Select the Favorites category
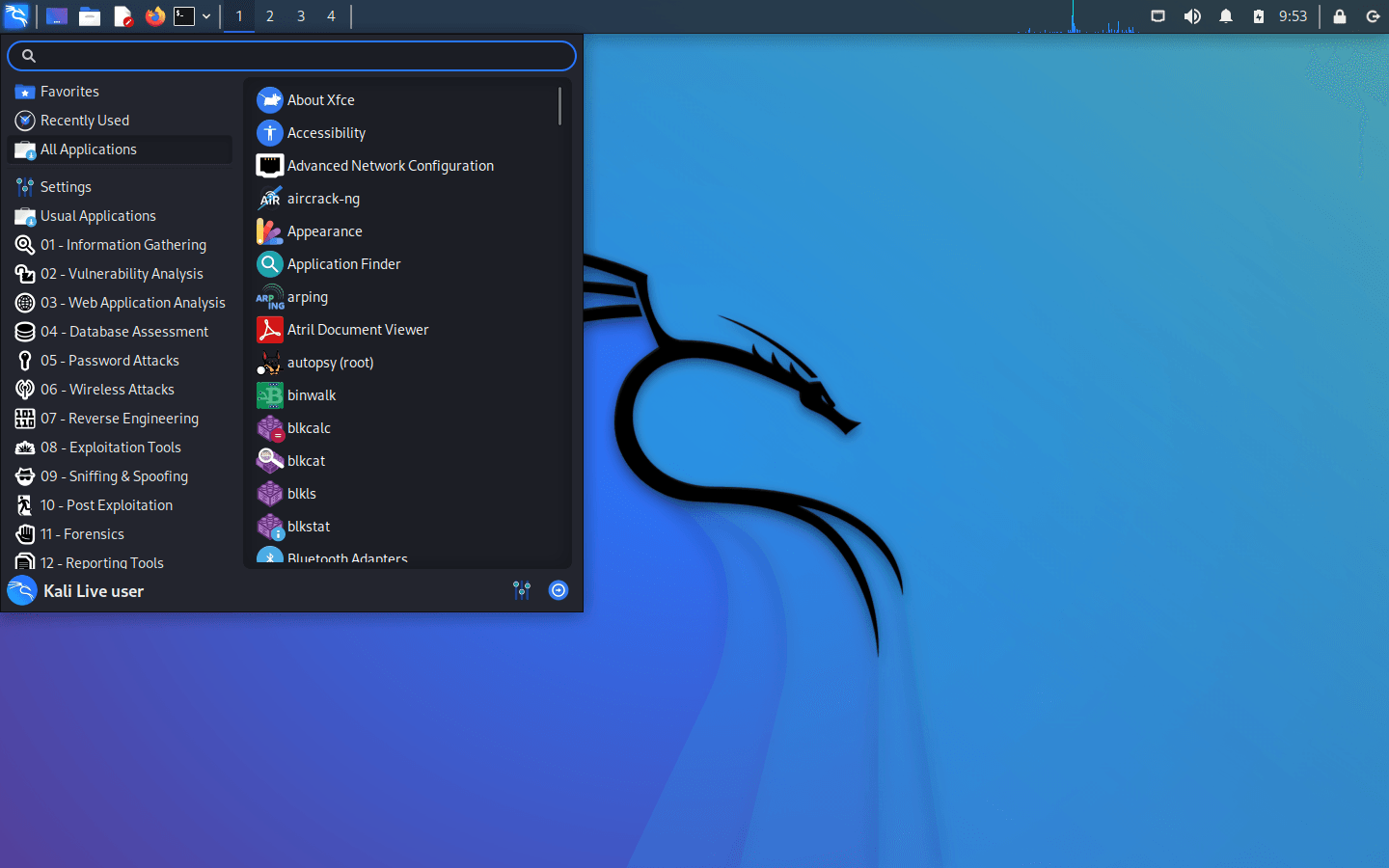This screenshot has height=868, width=1389. point(120,92)
